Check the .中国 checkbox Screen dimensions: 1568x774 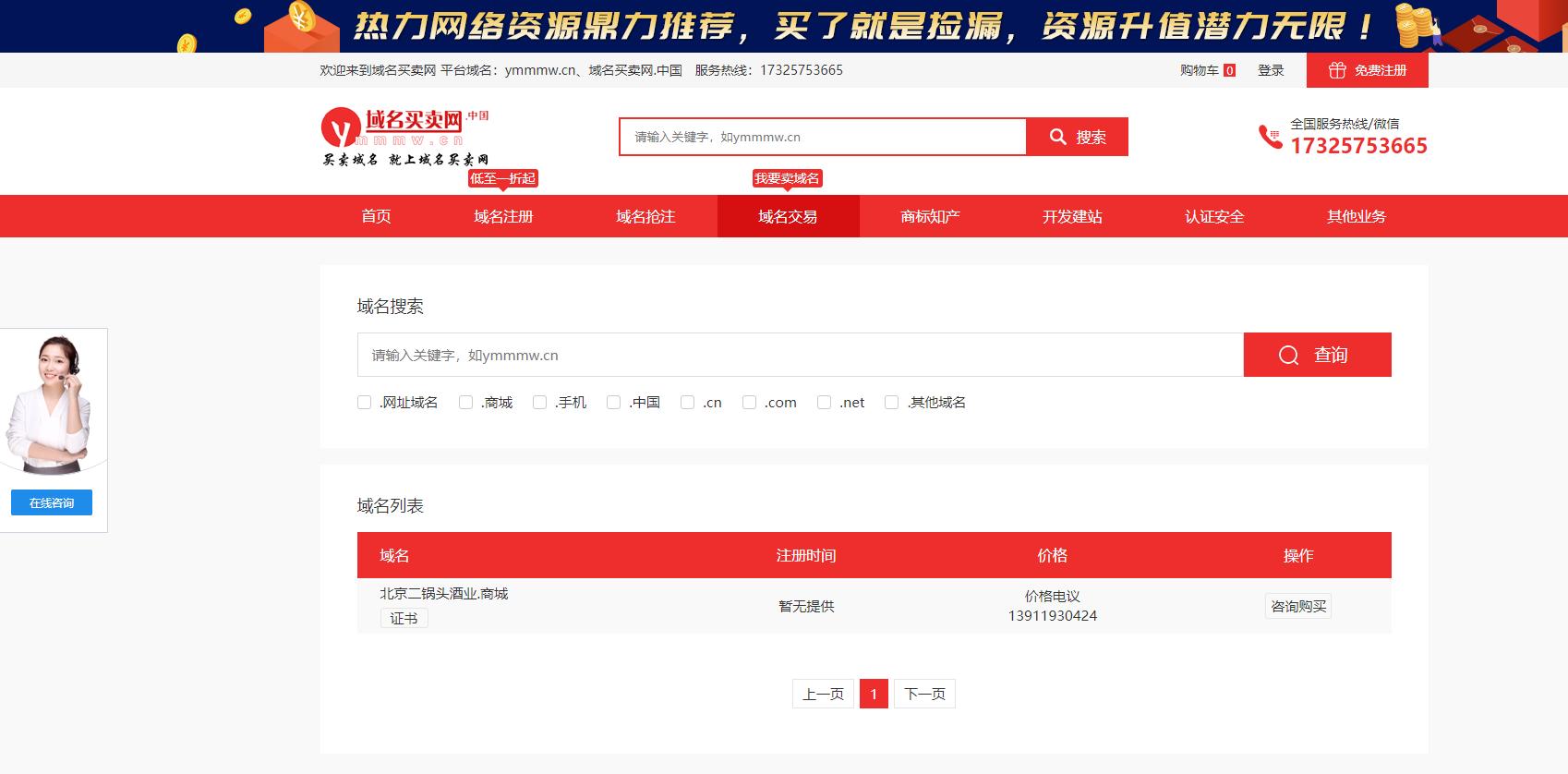point(613,403)
